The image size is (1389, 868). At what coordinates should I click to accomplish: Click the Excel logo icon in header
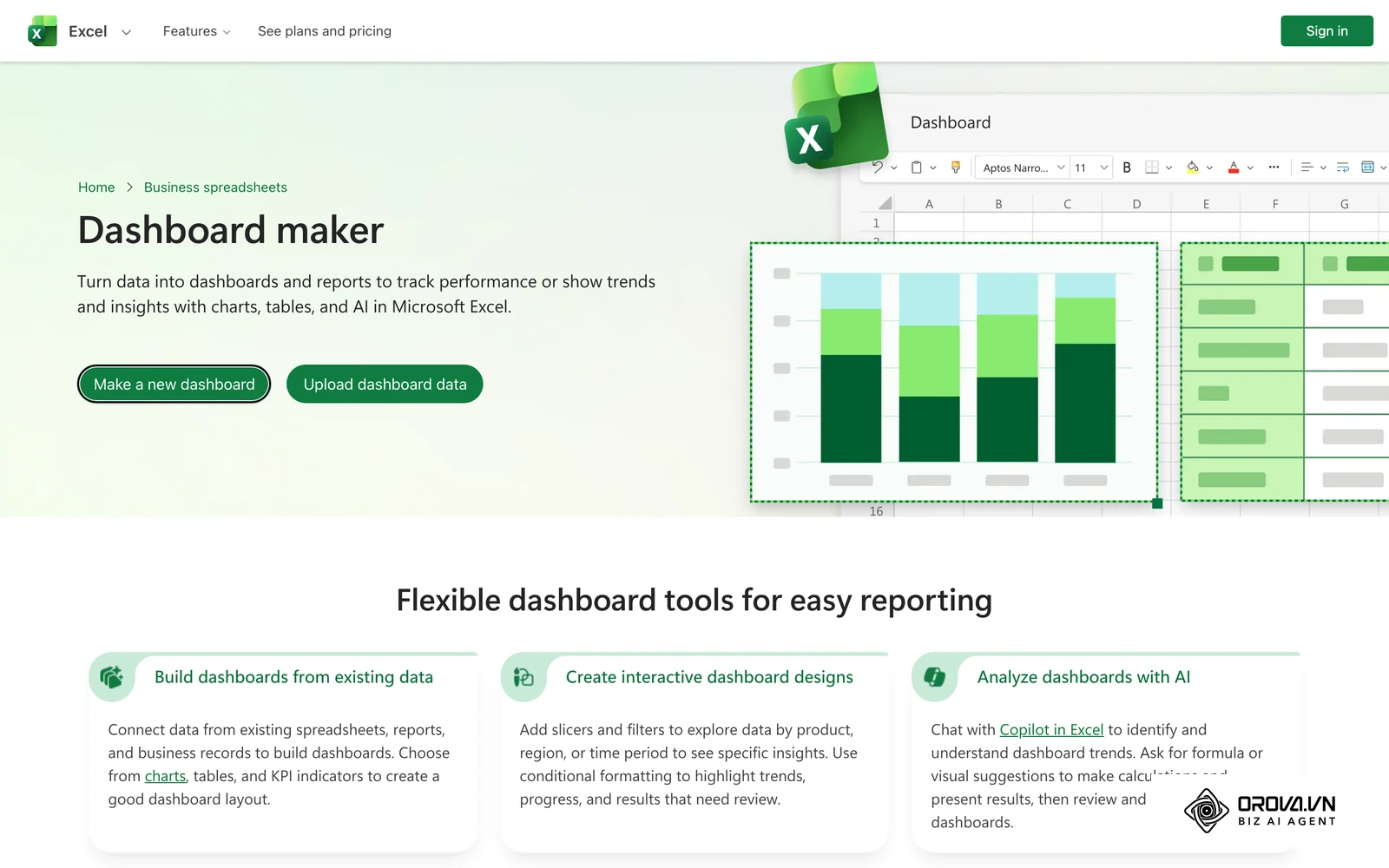click(x=43, y=31)
